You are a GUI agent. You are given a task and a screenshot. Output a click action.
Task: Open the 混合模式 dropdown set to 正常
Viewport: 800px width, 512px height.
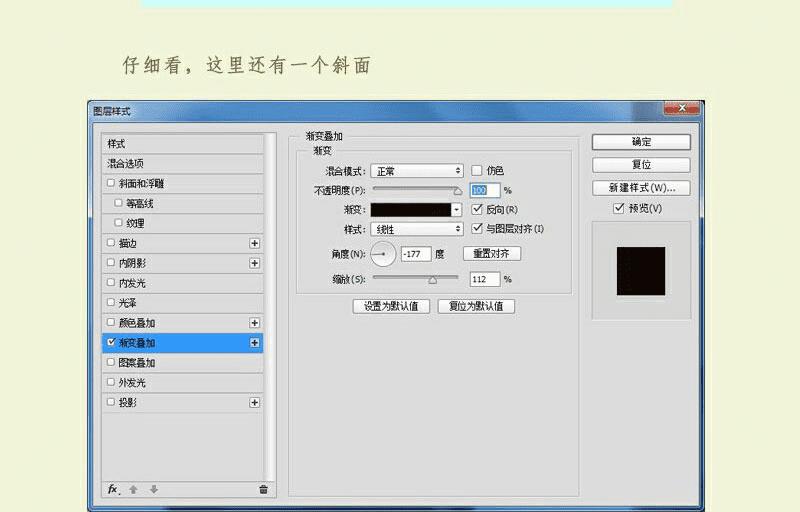click(417, 171)
